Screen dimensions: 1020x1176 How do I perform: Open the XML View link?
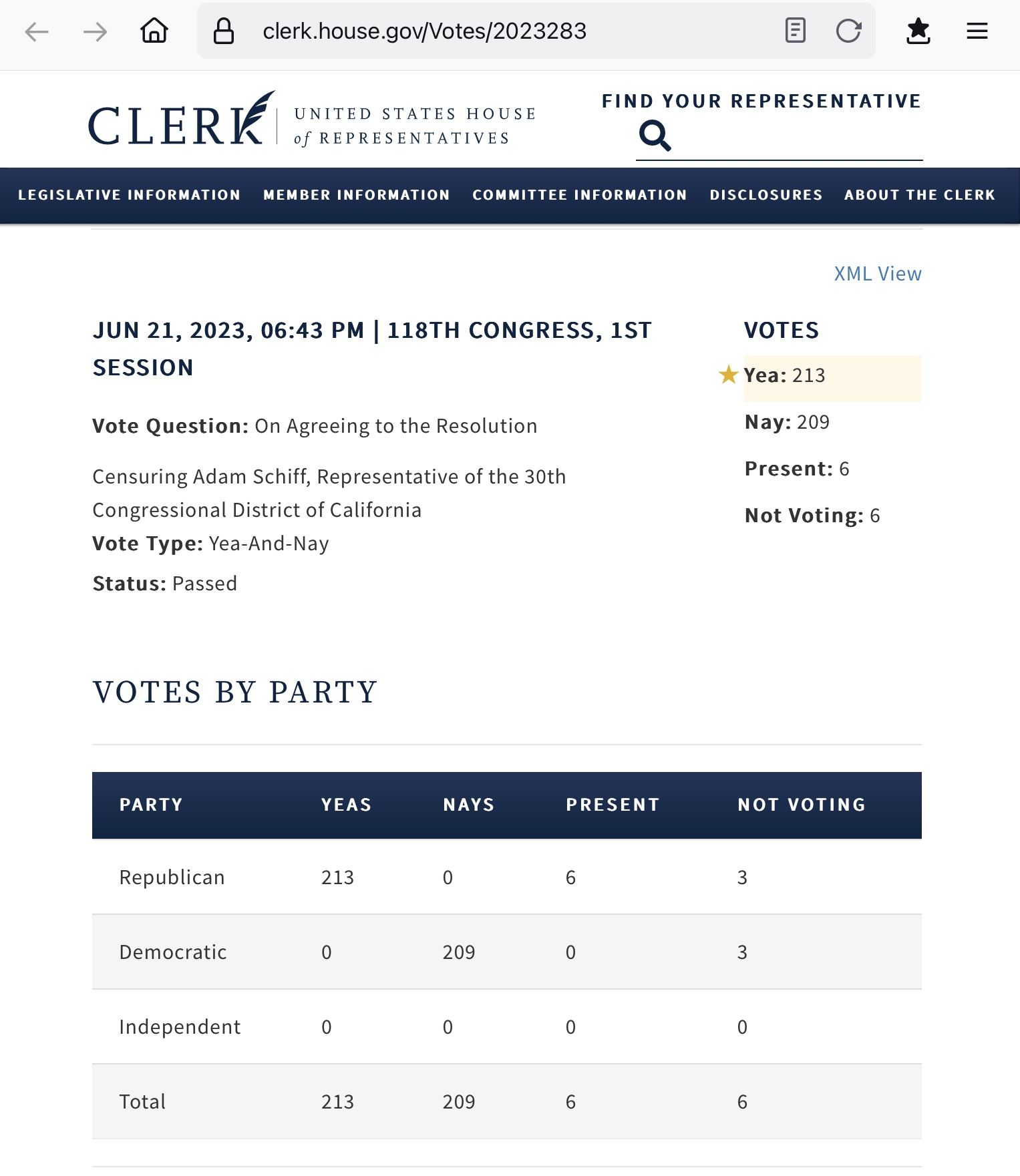878,274
